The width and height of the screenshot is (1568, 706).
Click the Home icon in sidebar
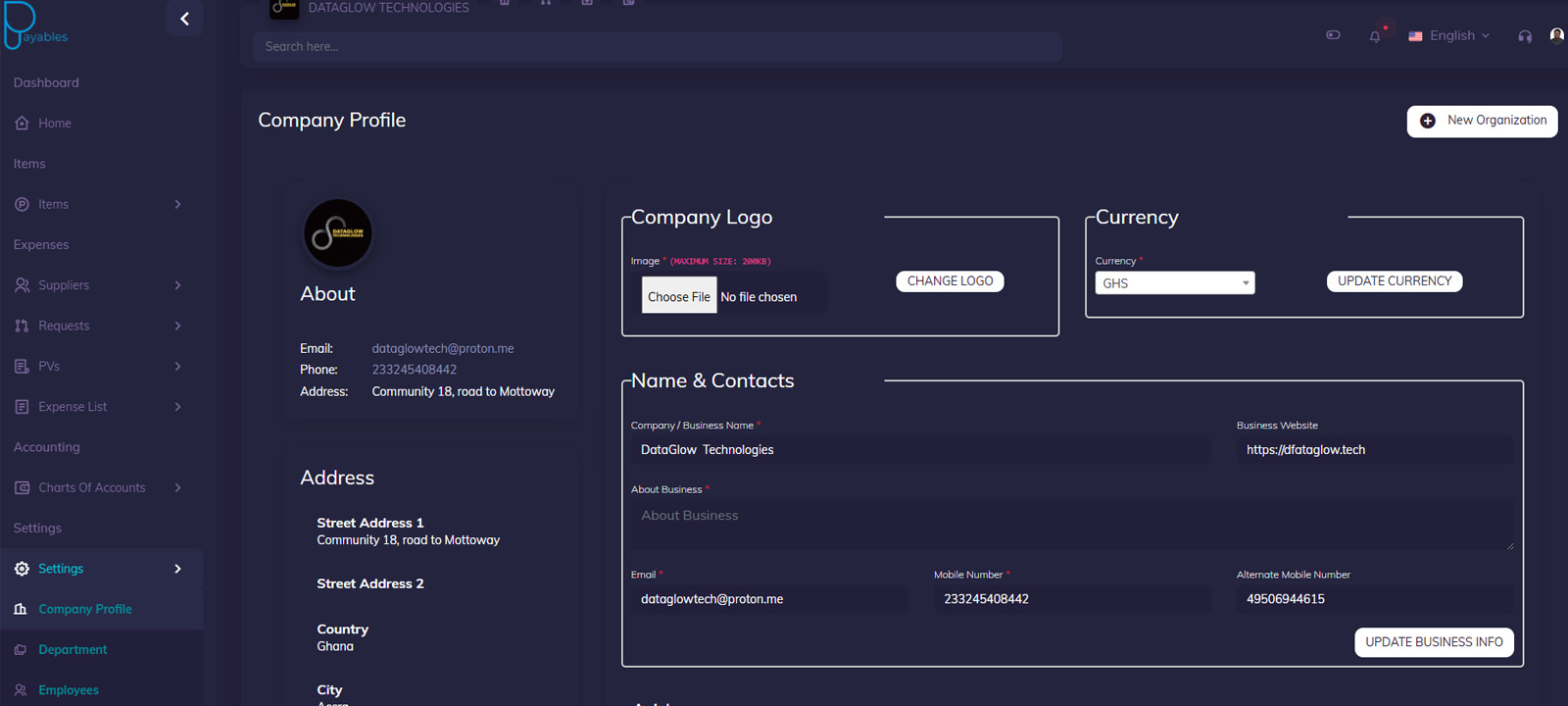click(22, 124)
